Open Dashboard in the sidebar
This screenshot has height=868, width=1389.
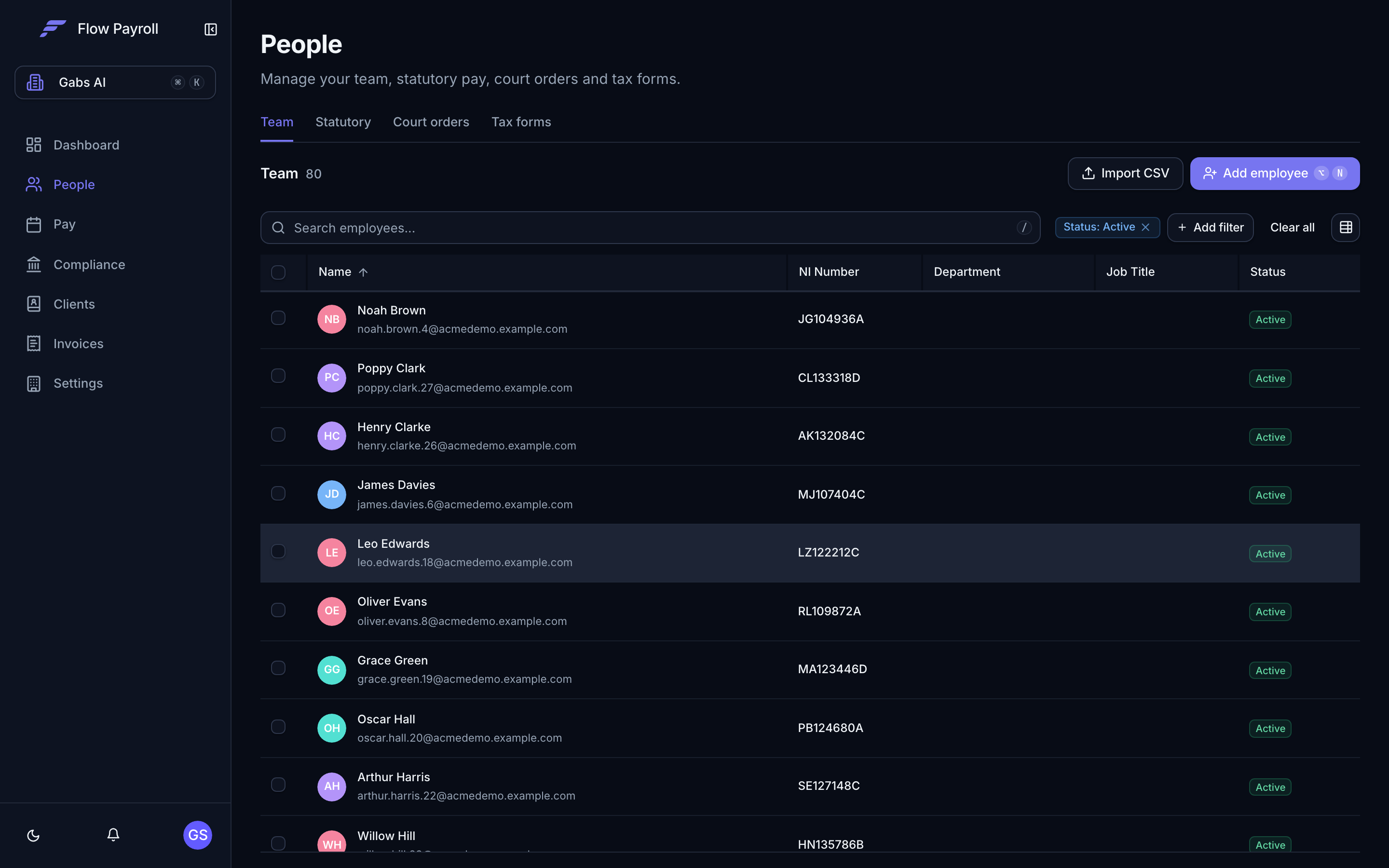pyautogui.click(x=115, y=145)
